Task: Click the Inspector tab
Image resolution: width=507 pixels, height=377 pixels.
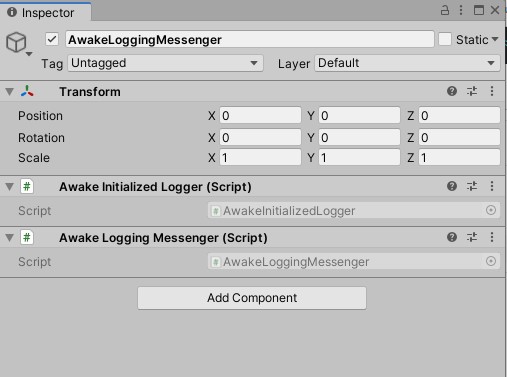Action: pos(45,13)
